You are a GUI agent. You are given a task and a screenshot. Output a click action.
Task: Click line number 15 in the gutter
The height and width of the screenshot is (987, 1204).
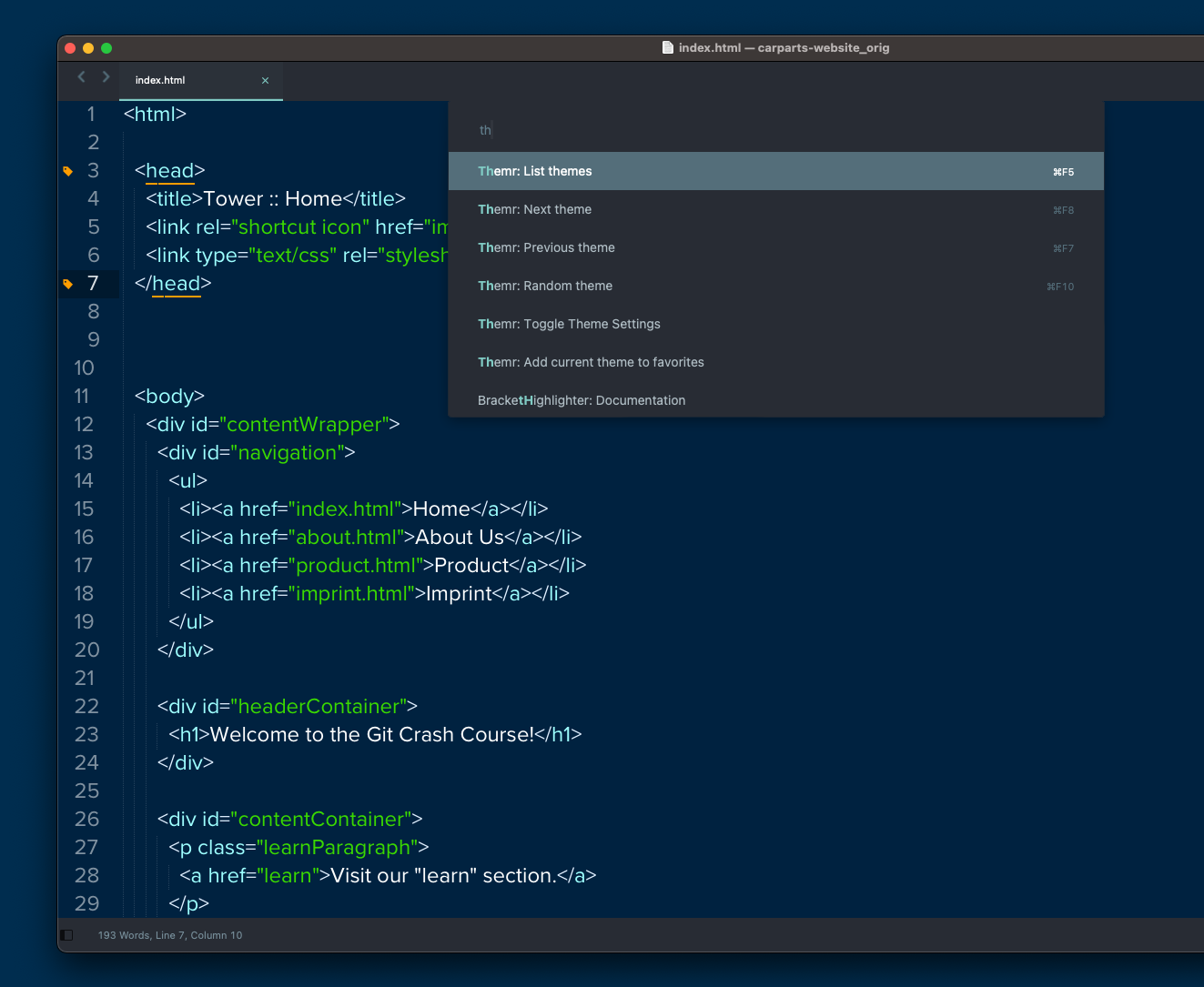pyautogui.click(x=84, y=509)
